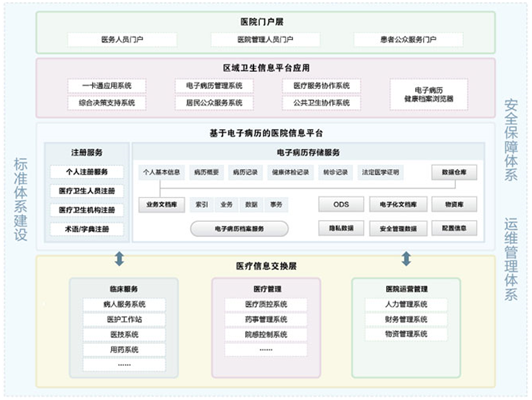Select 术语/字典注册 item

(87, 229)
